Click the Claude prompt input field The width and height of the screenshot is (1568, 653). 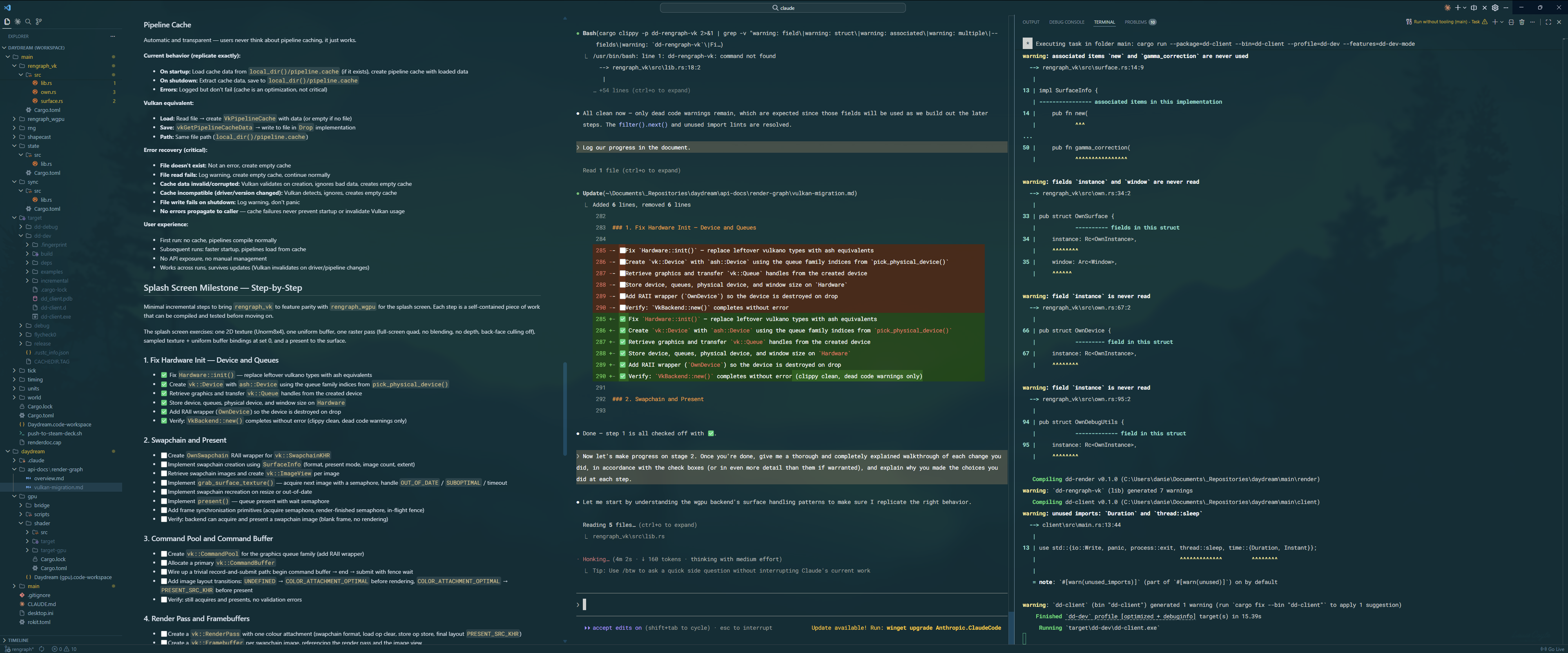(x=791, y=604)
